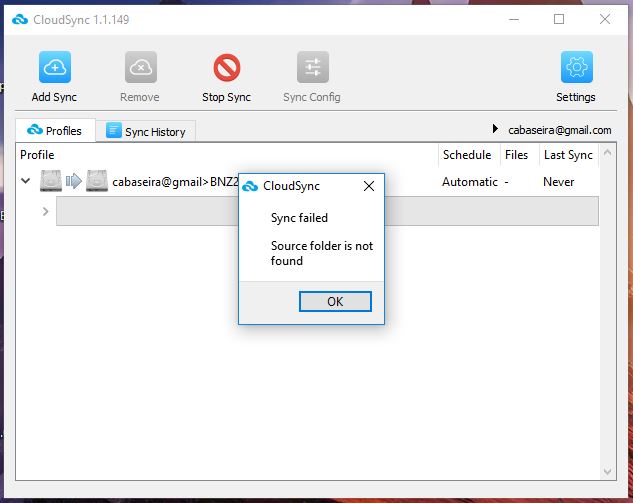Switch to the Sync History tab
The image size is (633, 503).
pyautogui.click(x=146, y=132)
